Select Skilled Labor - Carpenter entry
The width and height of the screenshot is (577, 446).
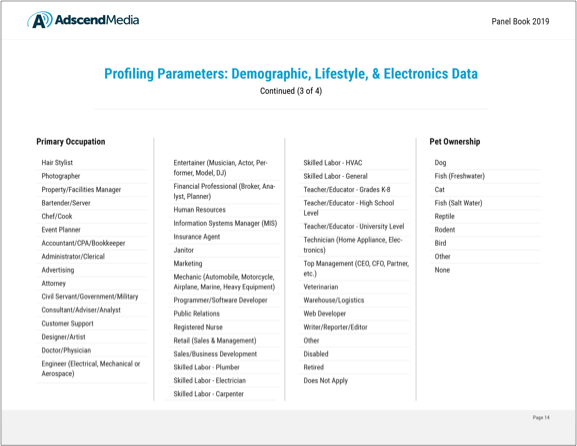(209, 394)
